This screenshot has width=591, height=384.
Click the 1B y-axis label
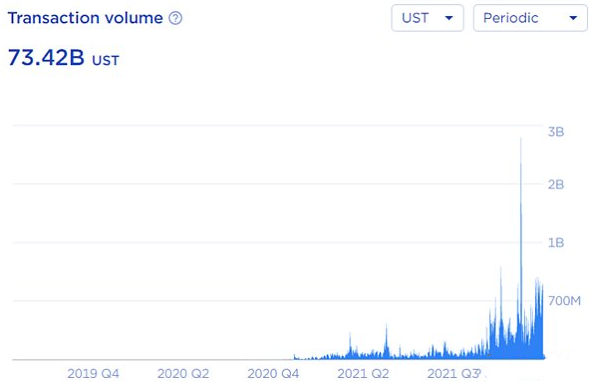pos(556,243)
